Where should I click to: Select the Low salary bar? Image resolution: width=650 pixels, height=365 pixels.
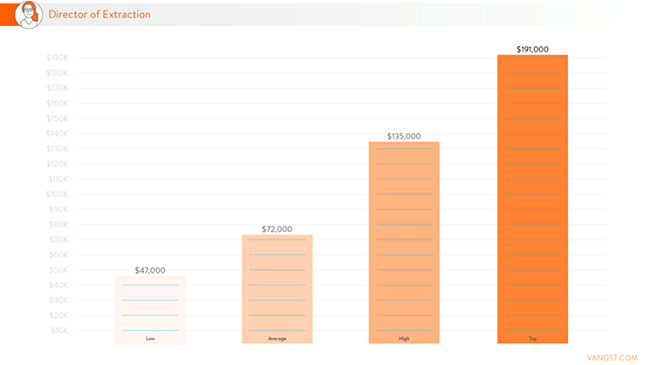click(150, 310)
